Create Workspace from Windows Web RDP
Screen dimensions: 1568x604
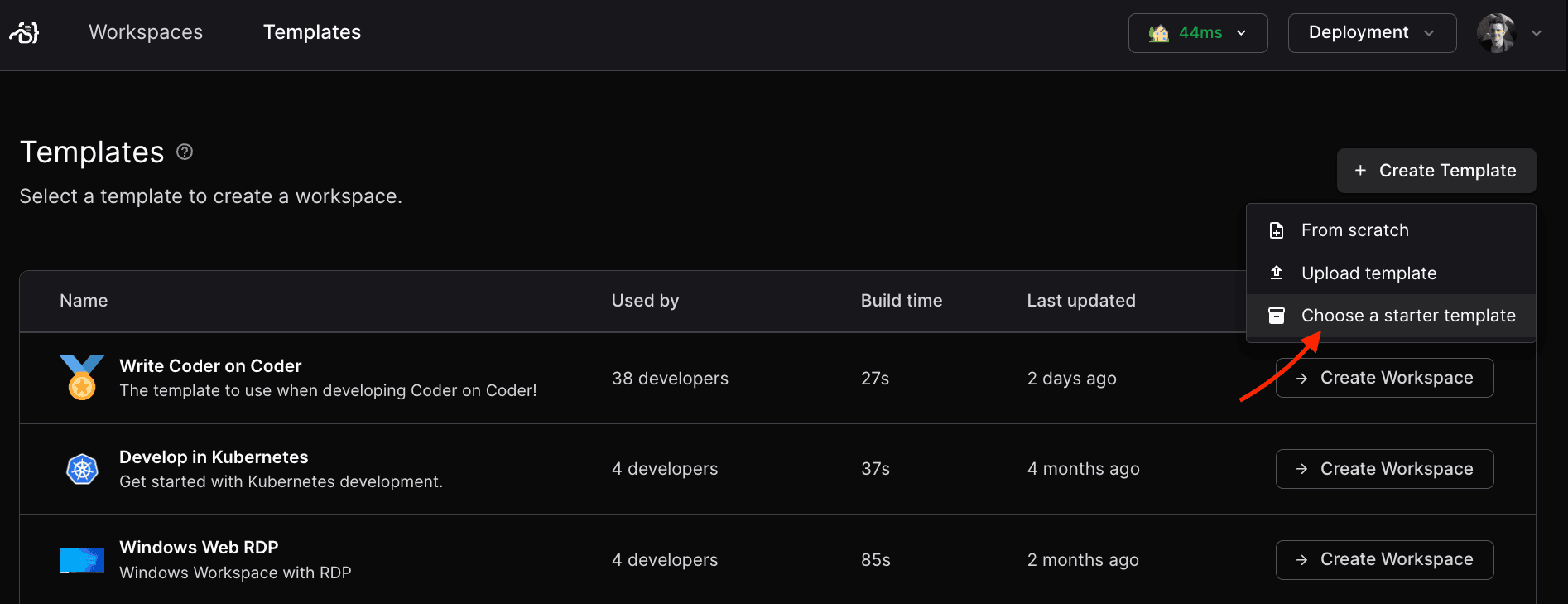point(1384,560)
